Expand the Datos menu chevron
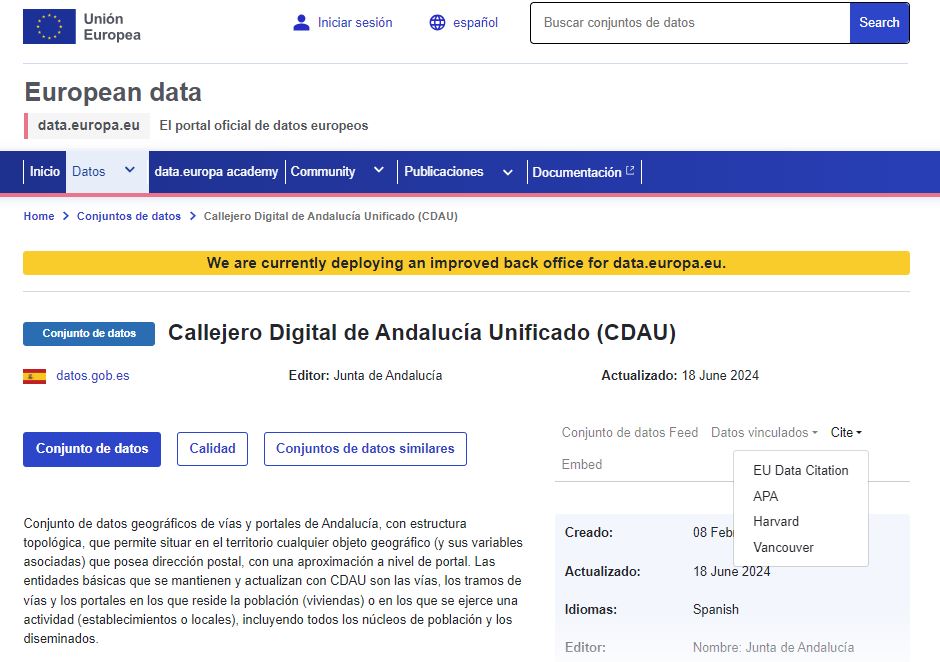 (x=129, y=171)
